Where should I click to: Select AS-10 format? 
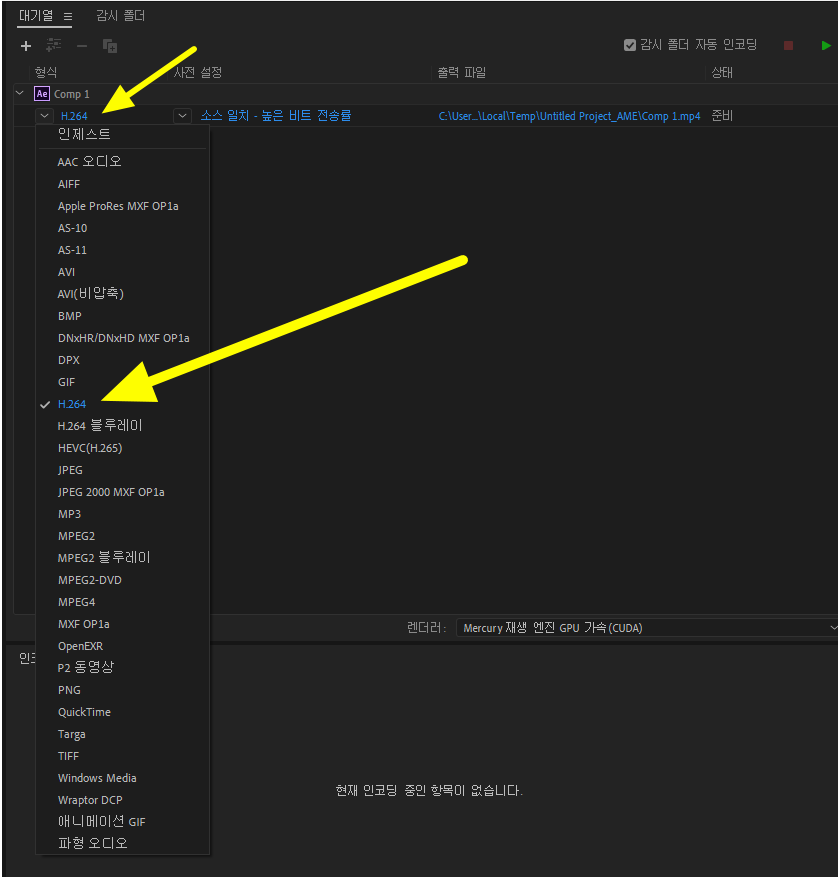point(123,228)
